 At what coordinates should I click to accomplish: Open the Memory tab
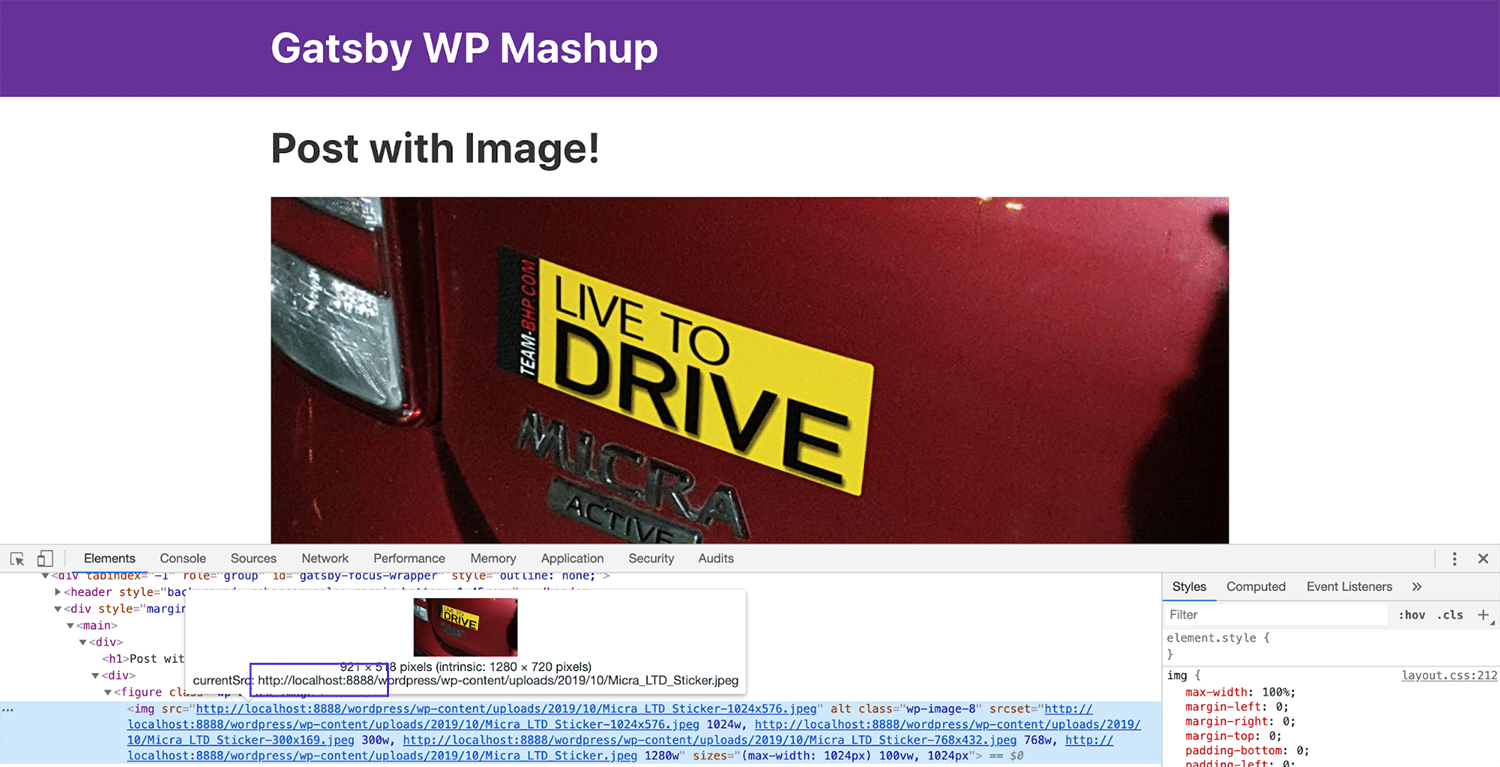(x=493, y=559)
